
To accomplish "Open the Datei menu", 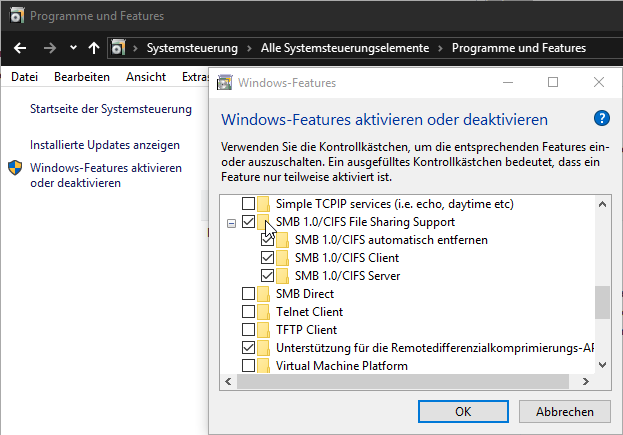I will pyautogui.click(x=24, y=77).
